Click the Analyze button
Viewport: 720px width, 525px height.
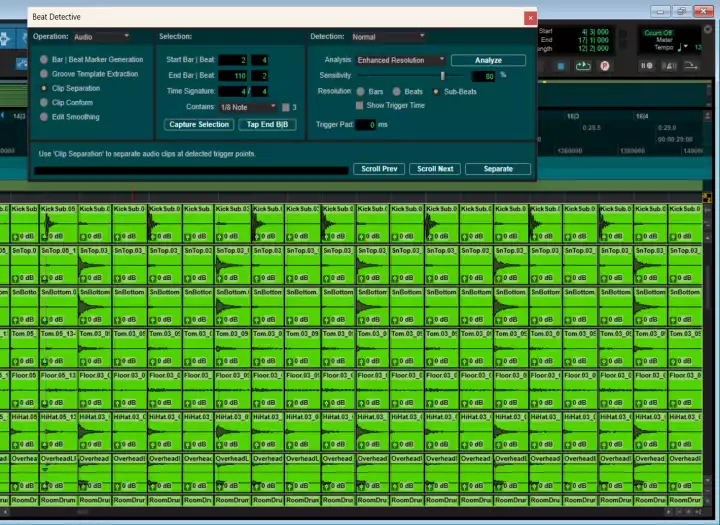point(488,60)
